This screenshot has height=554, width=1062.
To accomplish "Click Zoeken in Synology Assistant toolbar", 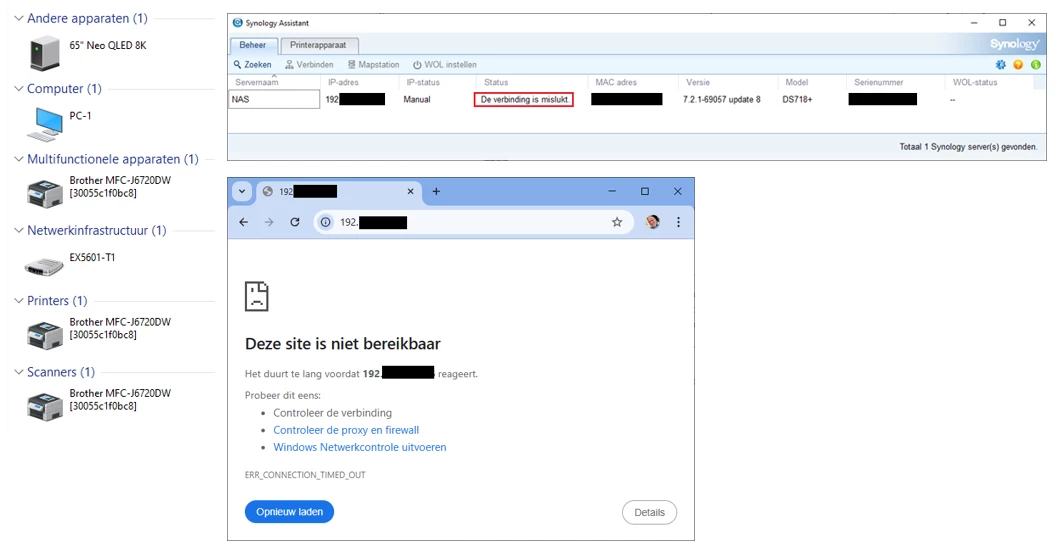I will click(253, 65).
